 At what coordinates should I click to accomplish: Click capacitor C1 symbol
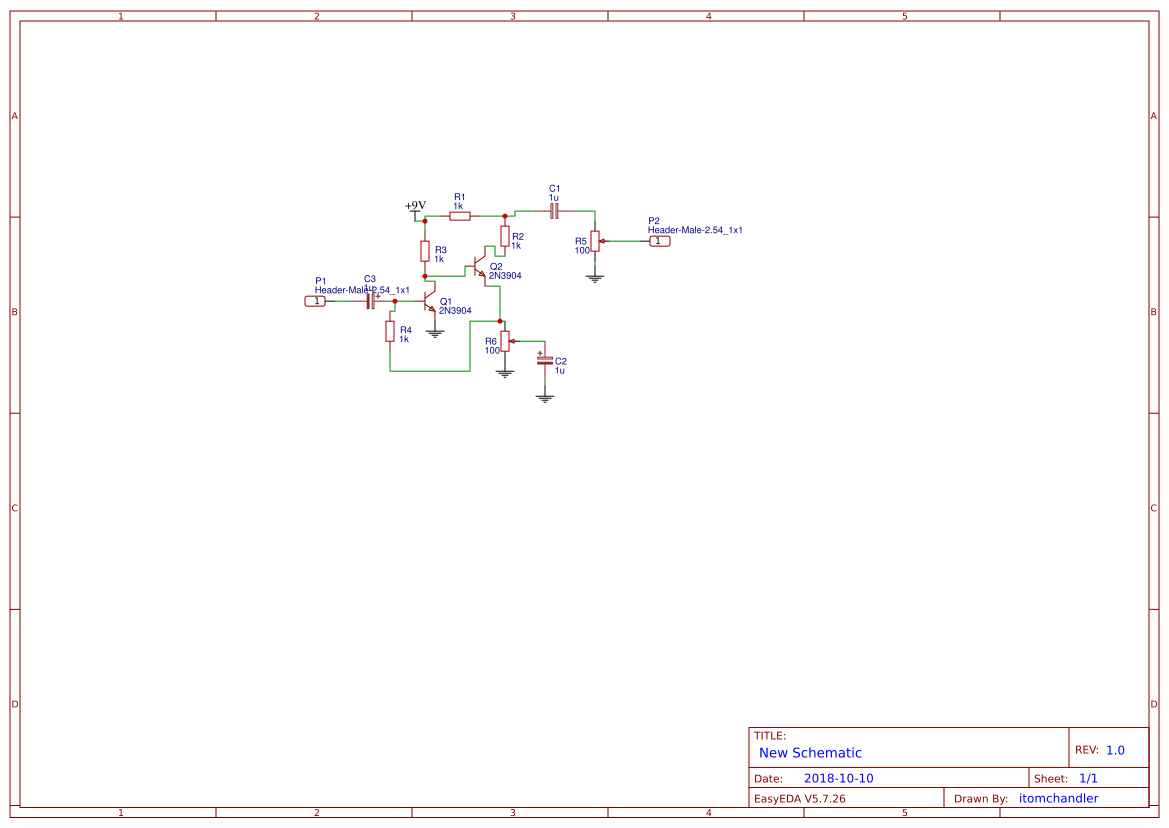(x=554, y=212)
